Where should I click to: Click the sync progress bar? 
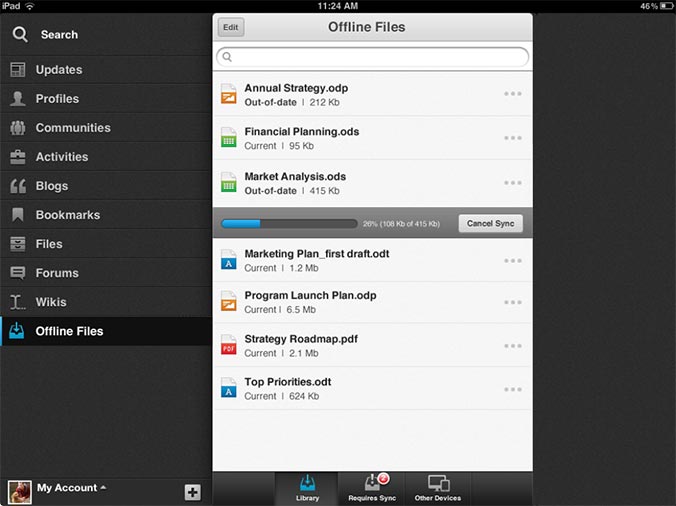coord(289,224)
